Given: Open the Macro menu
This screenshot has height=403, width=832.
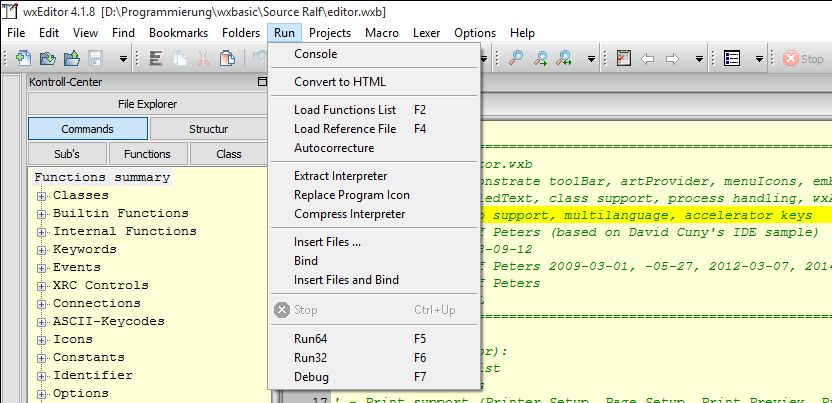Looking at the screenshot, I should [x=381, y=33].
